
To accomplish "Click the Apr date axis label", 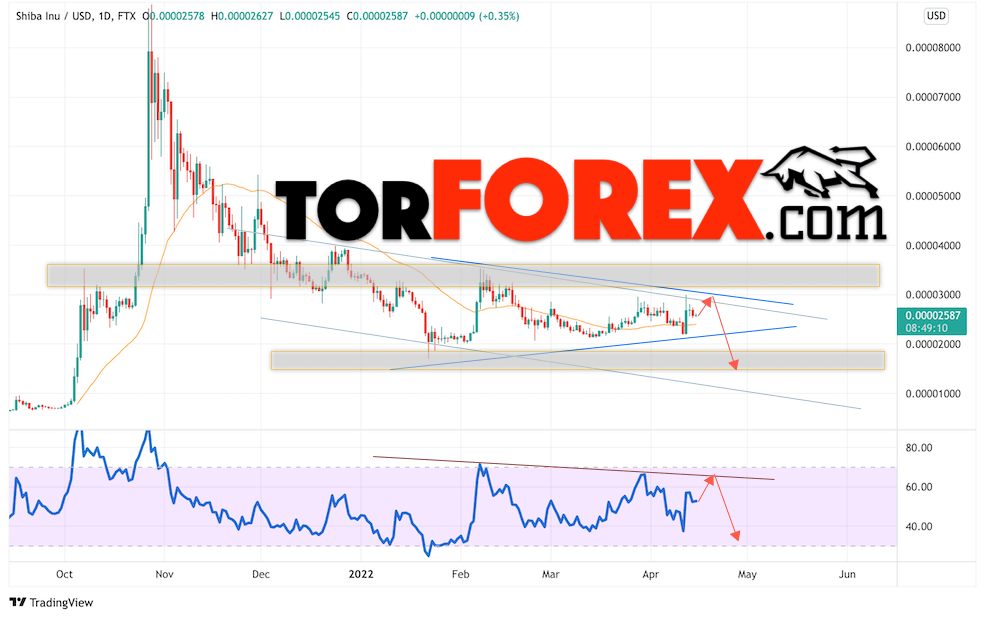I will point(651,574).
